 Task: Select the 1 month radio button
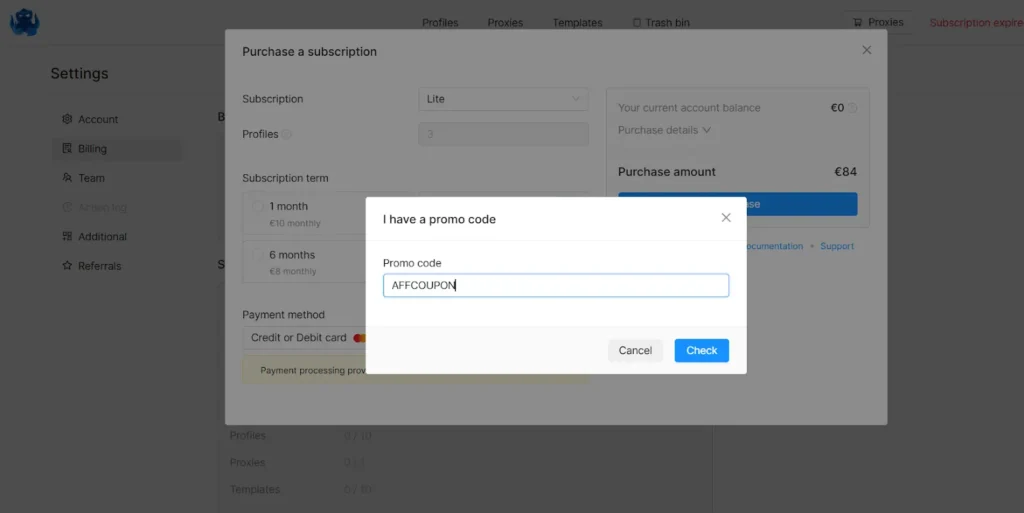pos(258,206)
